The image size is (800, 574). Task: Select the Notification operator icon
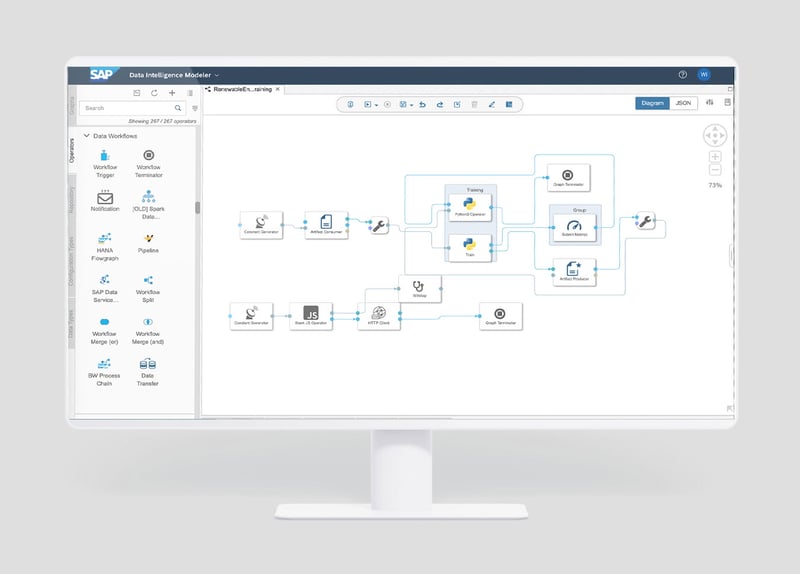(105, 197)
